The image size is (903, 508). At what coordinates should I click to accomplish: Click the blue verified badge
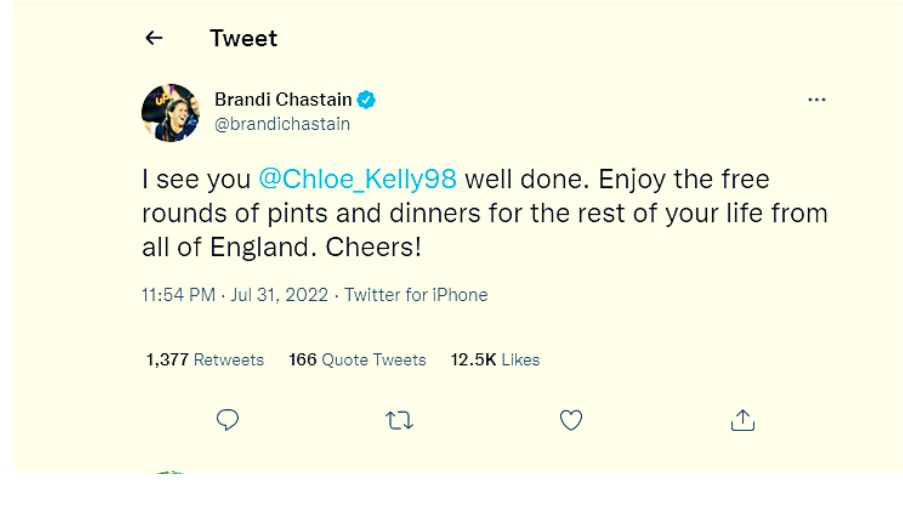point(367,100)
